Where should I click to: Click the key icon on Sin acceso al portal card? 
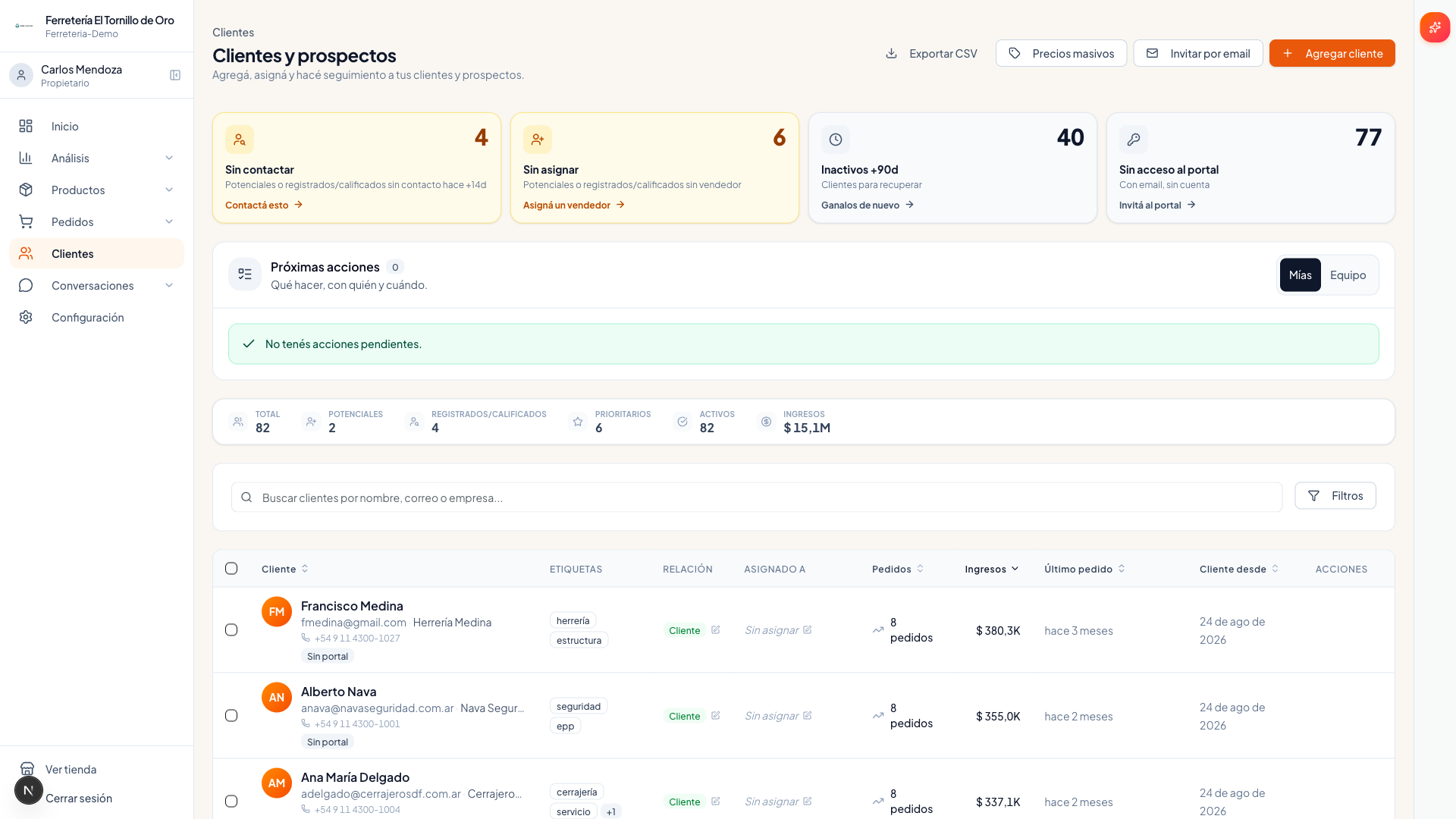(x=1134, y=140)
